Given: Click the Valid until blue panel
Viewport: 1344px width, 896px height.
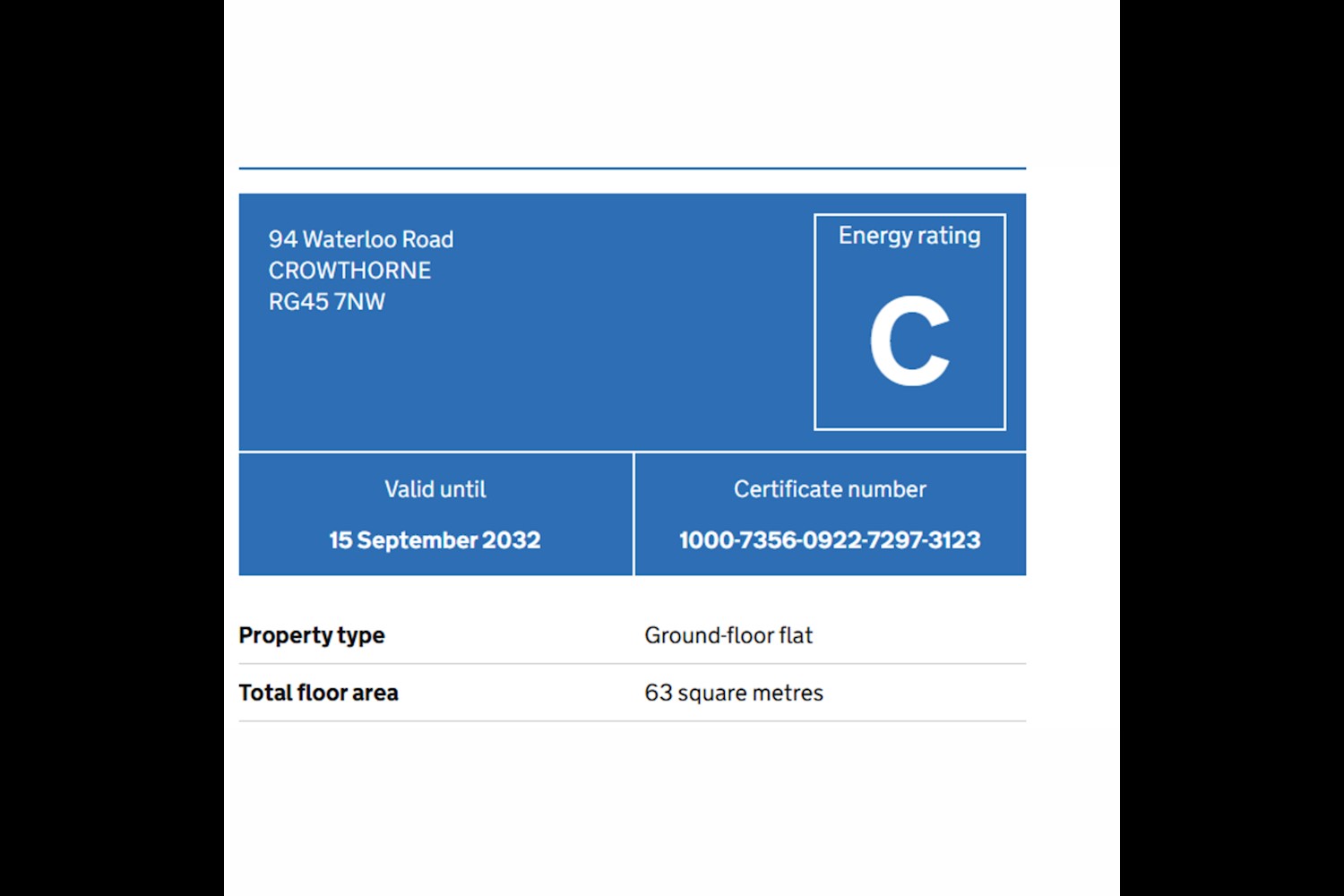Looking at the screenshot, I should pos(435,514).
